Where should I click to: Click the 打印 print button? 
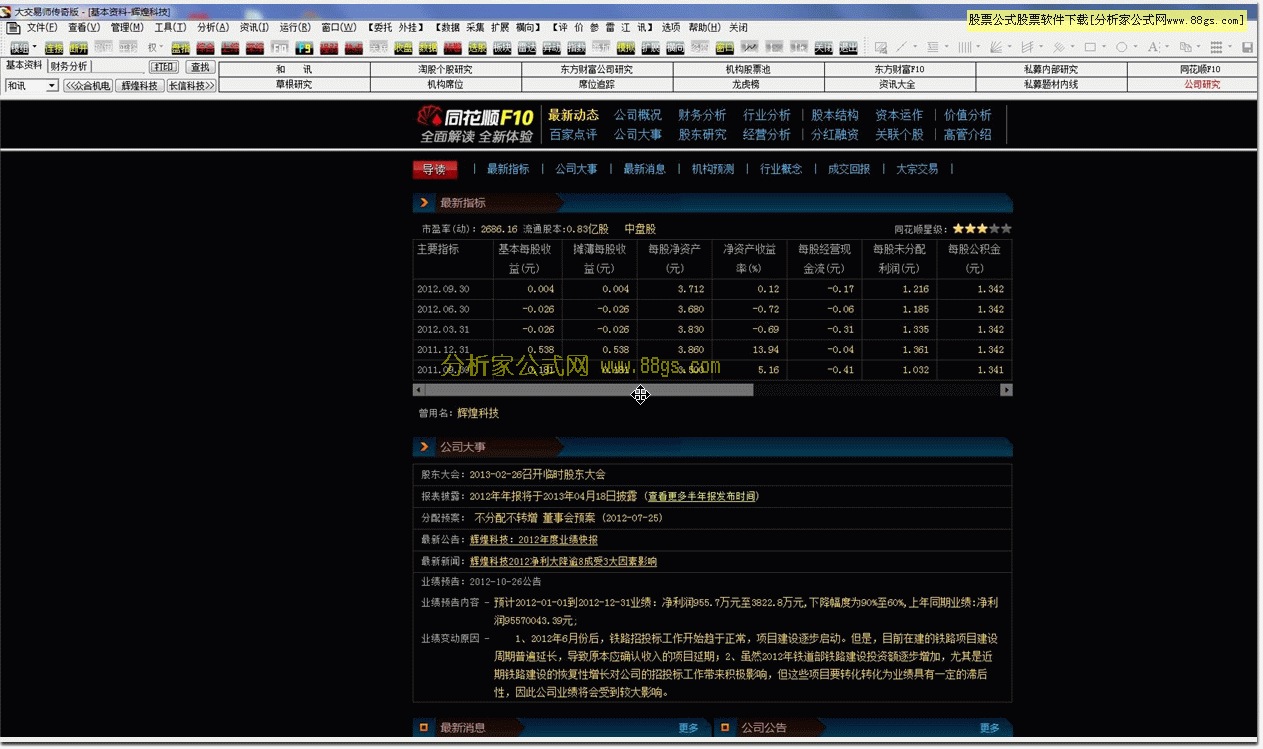[x=164, y=67]
